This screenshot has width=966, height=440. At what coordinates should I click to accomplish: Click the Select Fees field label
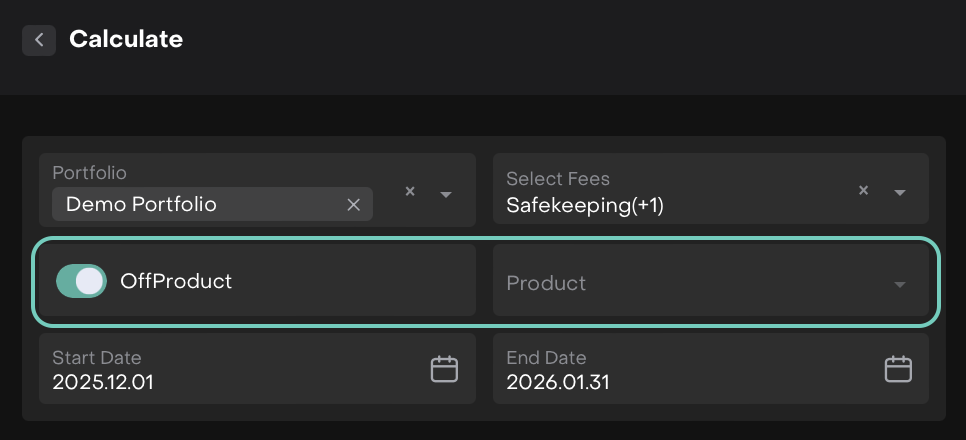click(x=558, y=179)
